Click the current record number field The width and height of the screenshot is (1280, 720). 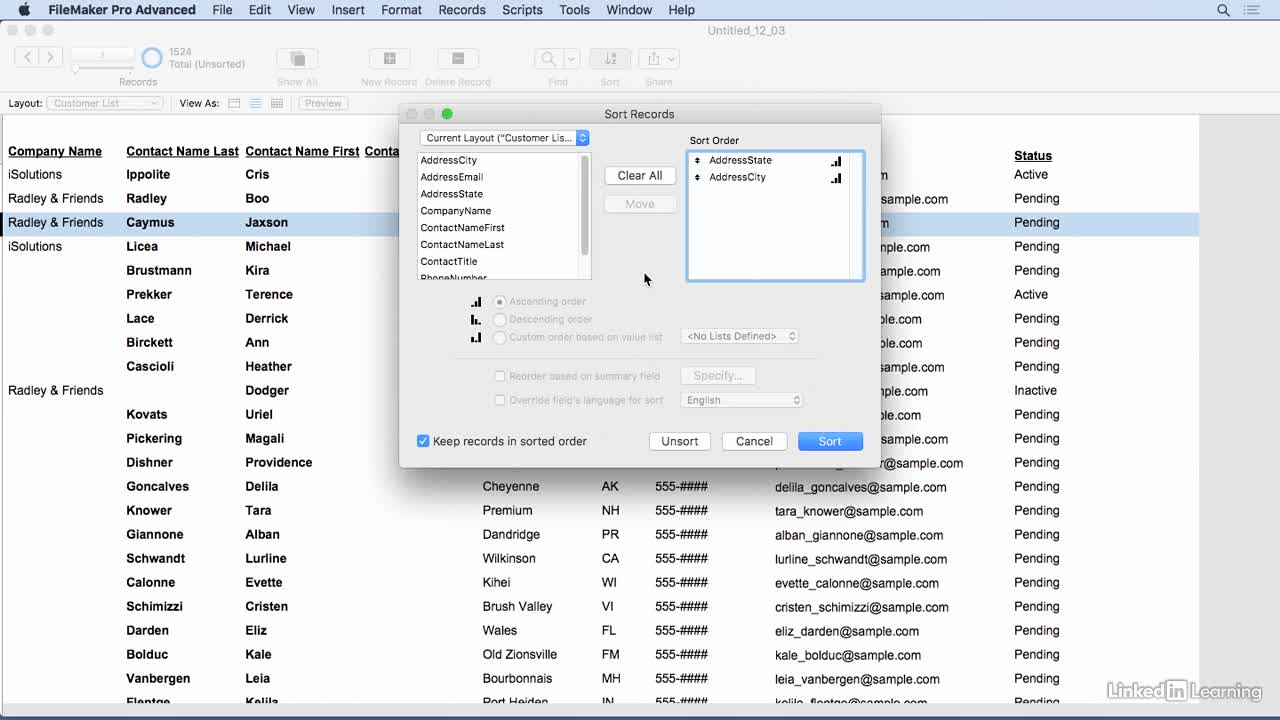click(x=102, y=54)
